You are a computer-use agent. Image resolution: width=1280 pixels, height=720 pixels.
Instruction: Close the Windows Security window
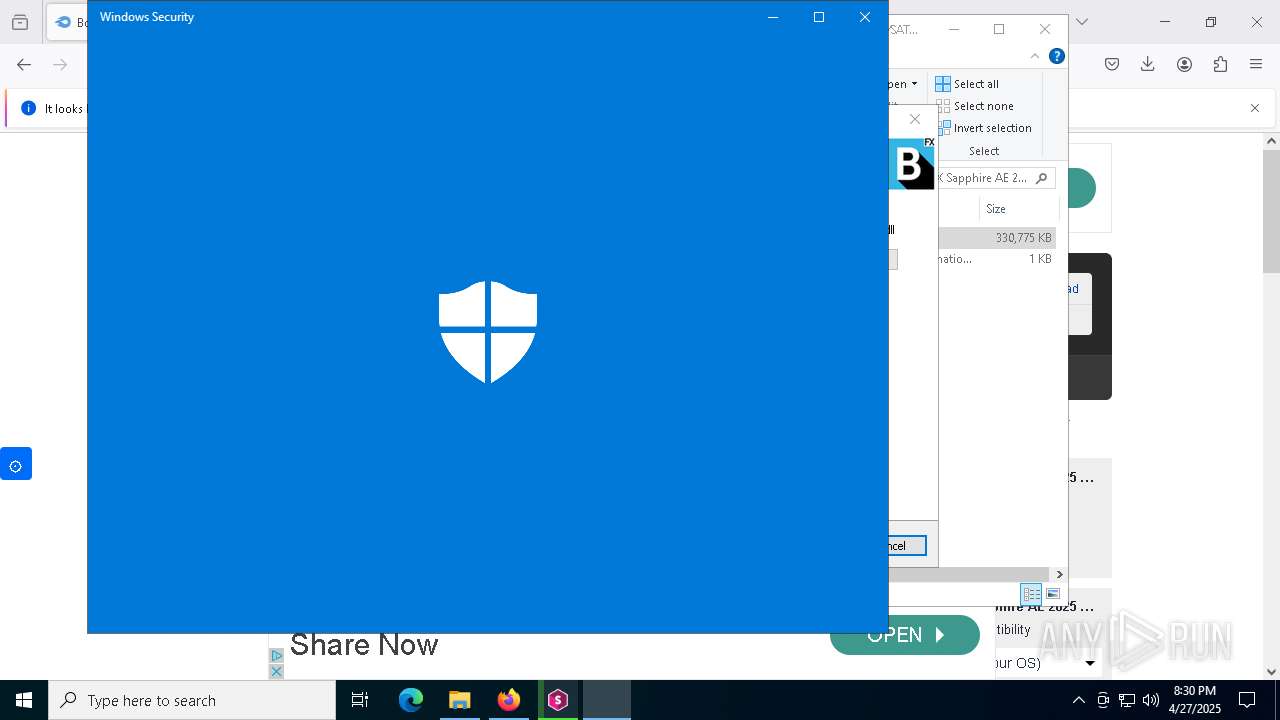(865, 17)
